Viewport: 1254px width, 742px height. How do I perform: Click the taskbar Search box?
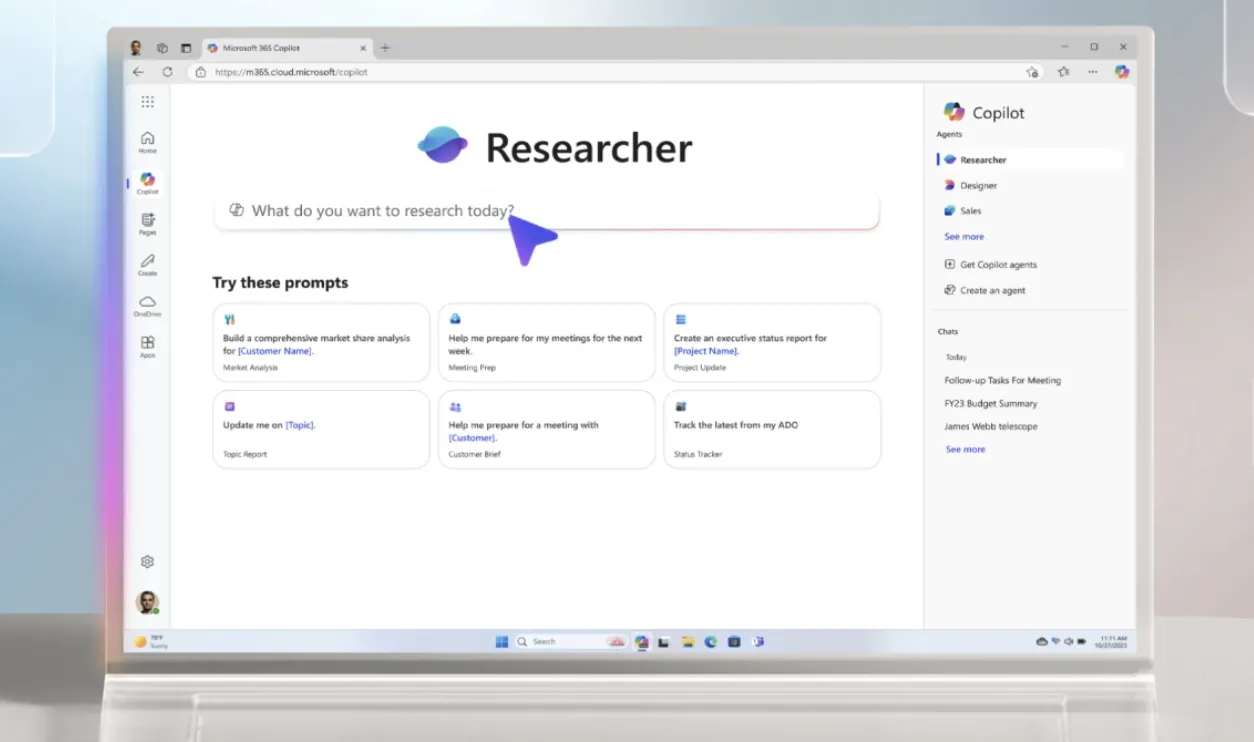coord(571,642)
